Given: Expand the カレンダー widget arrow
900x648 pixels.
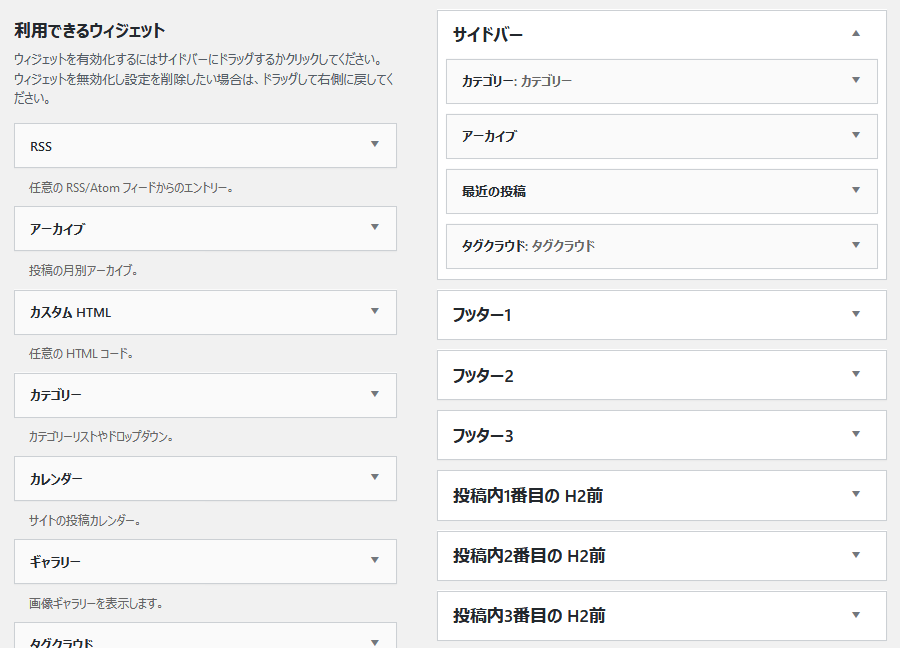Looking at the screenshot, I should (x=375, y=477).
